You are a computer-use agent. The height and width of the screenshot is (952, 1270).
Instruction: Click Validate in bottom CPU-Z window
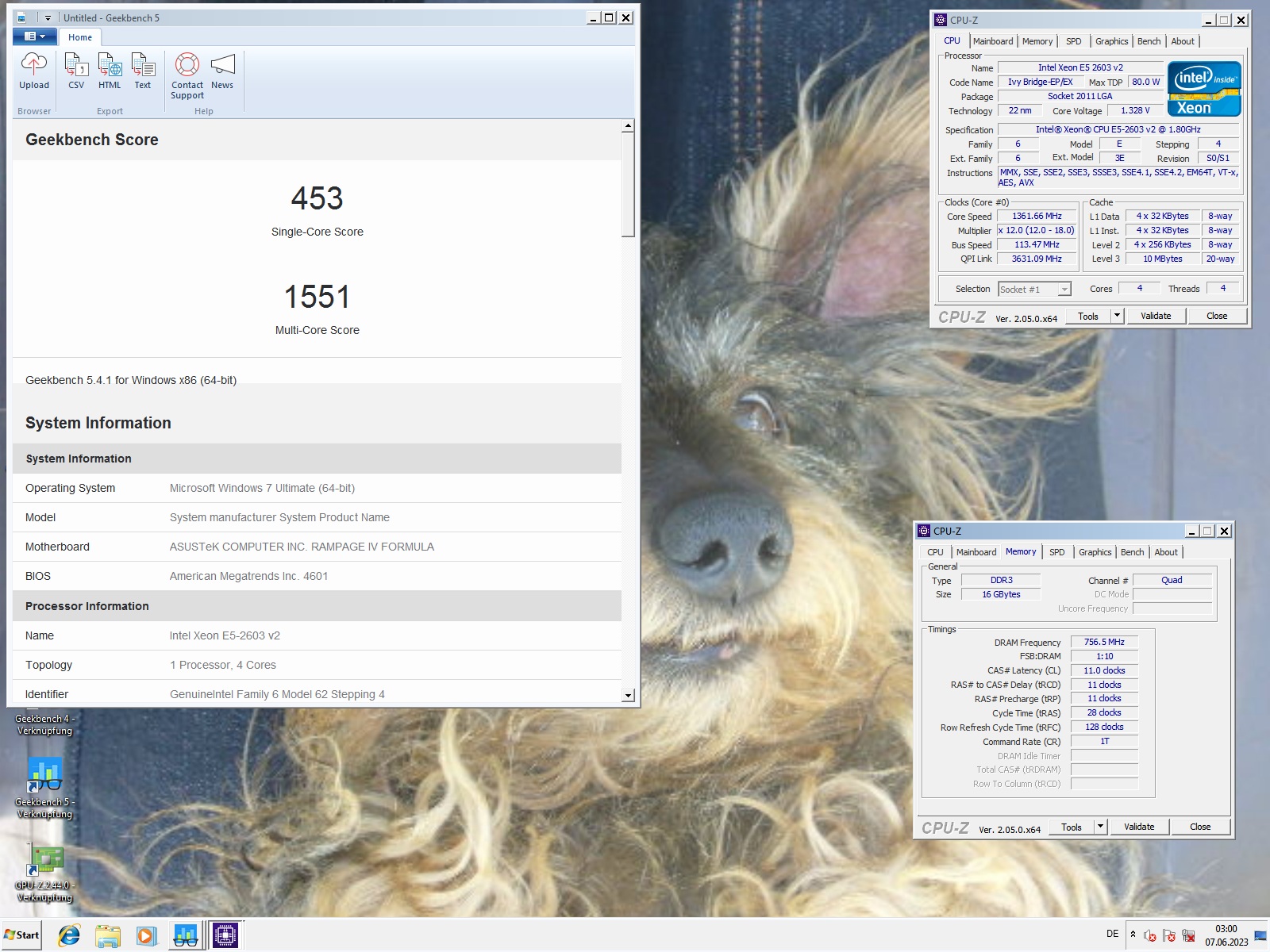pyautogui.click(x=1139, y=827)
